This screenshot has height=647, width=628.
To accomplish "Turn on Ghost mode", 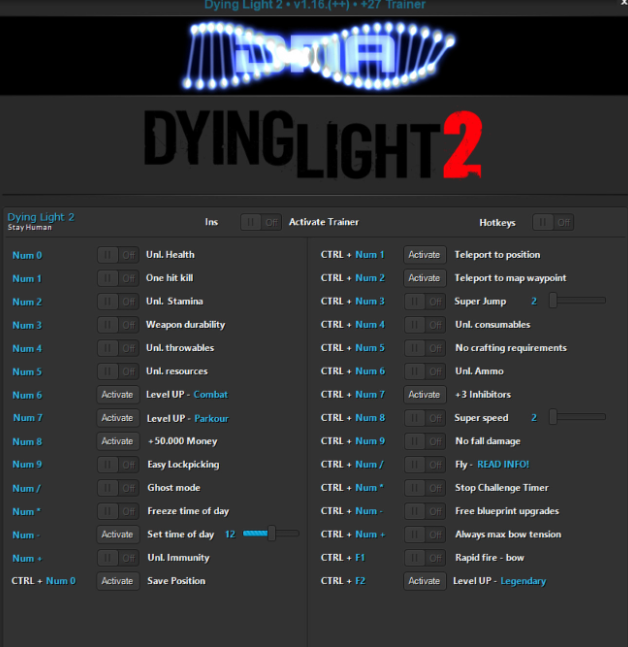I will pyautogui.click(x=118, y=488).
